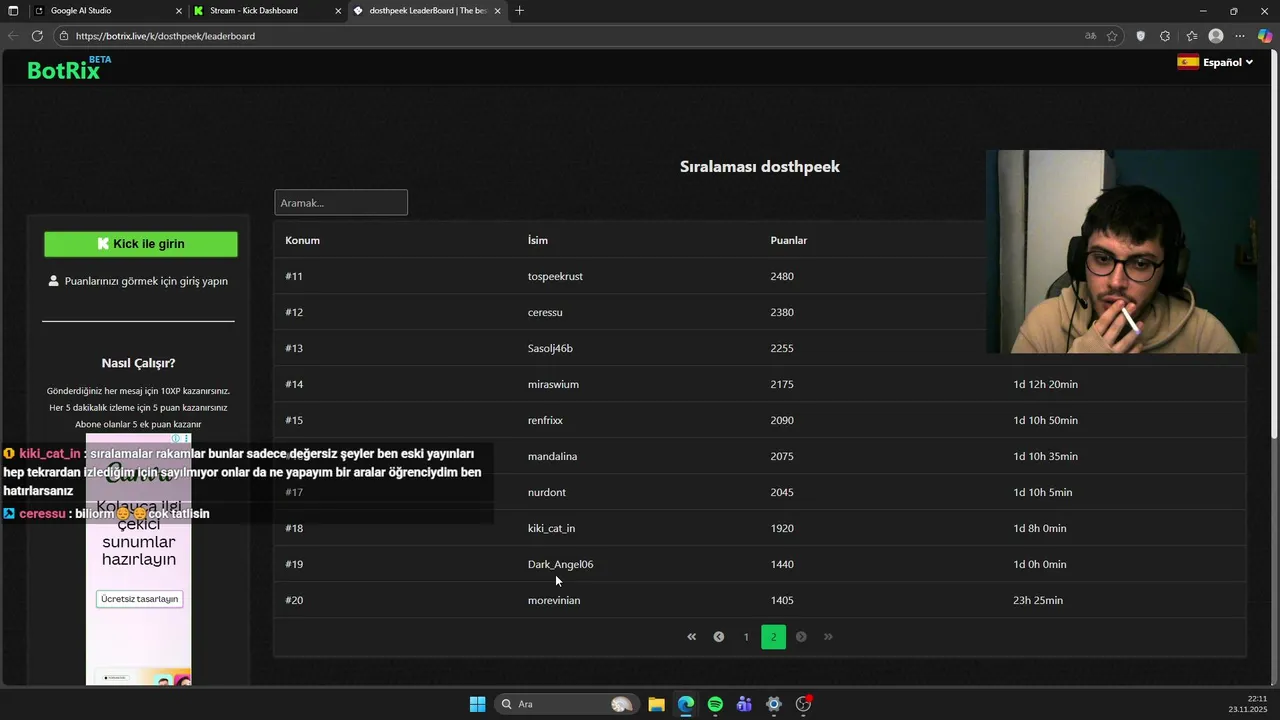Click the watch time 23h 25min
The height and width of the screenshot is (720, 1280).
pos(1038,600)
